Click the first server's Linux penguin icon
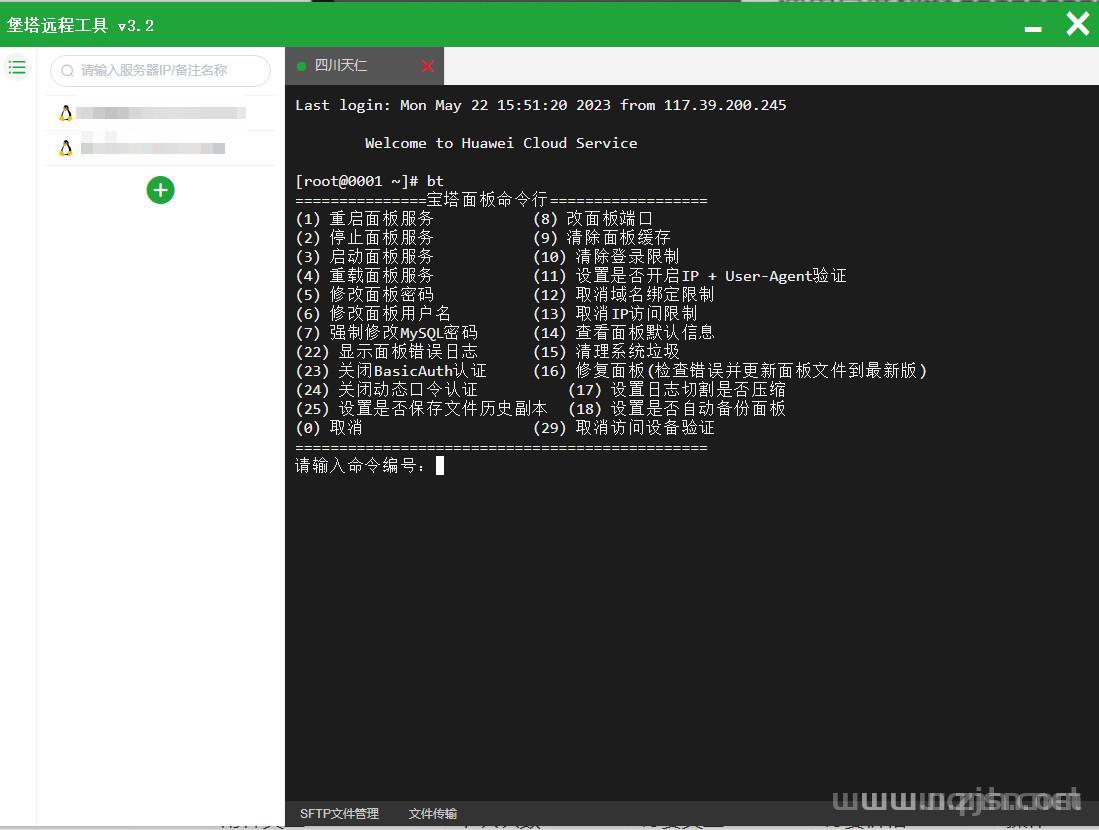This screenshot has height=830, width=1099. [x=66, y=113]
